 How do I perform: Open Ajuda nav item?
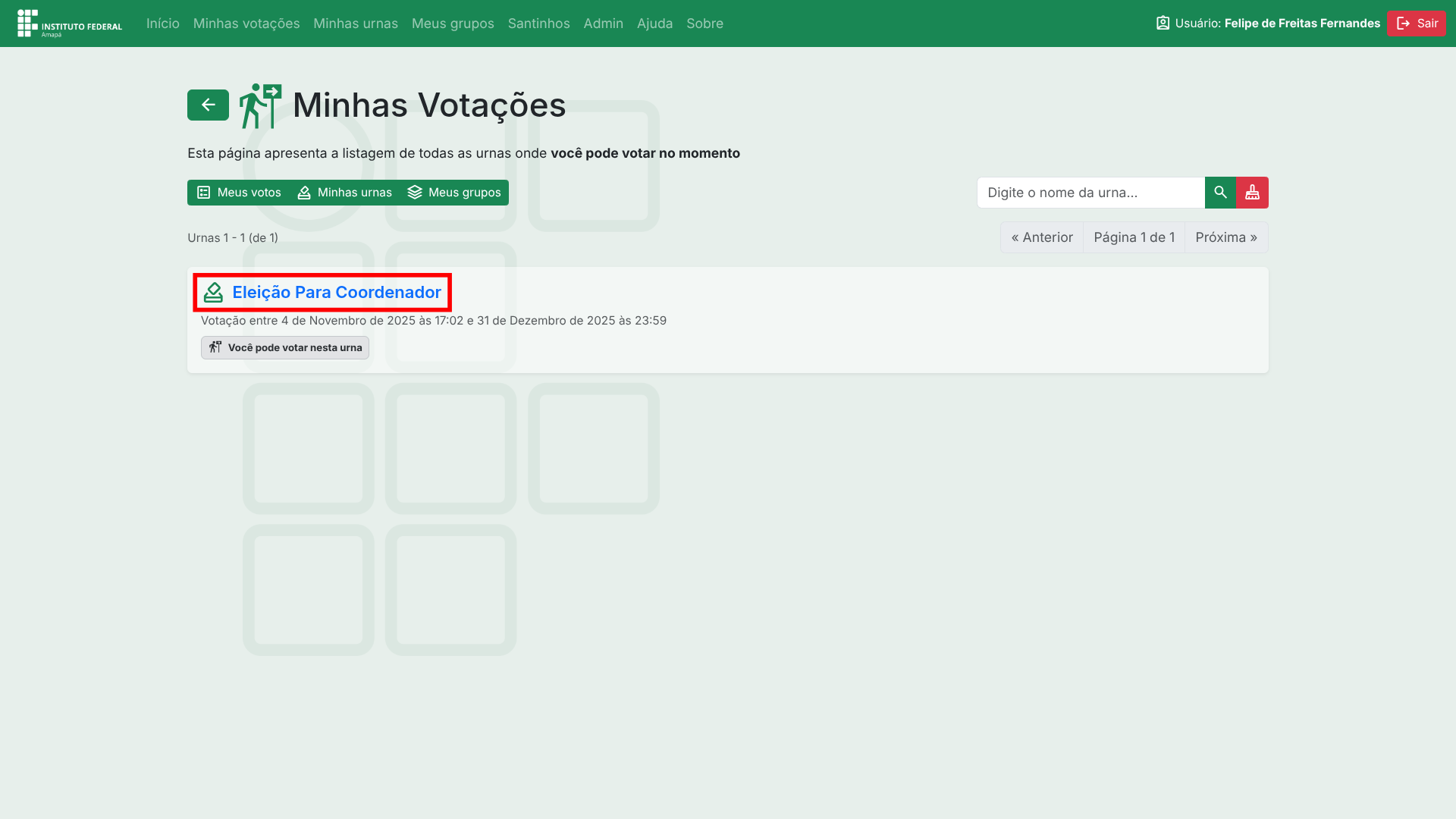point(654,24)
